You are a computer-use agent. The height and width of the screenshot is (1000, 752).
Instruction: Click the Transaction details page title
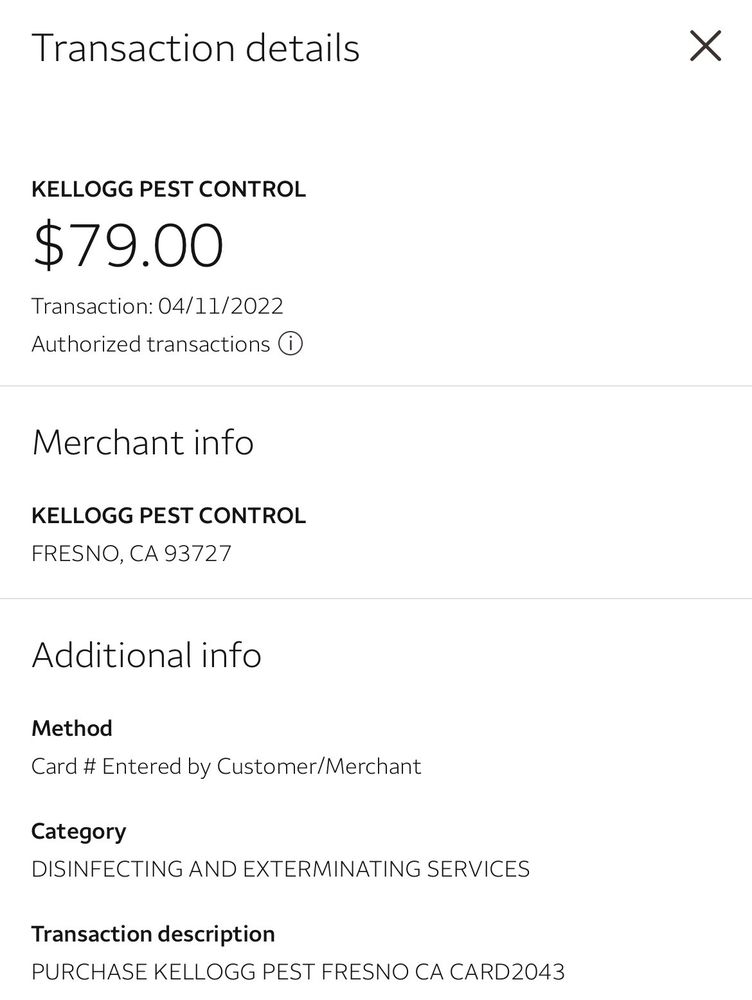click(x=195, y=48)
